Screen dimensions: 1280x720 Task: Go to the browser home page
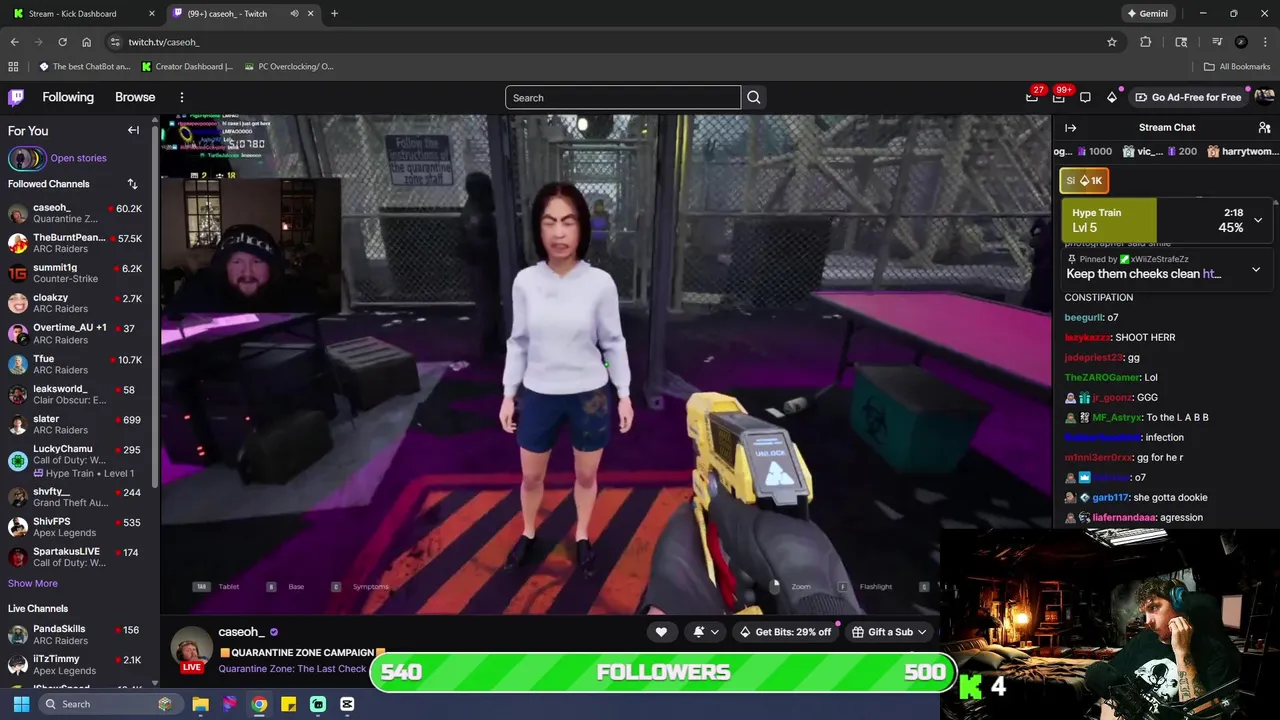tap(87, 42)
